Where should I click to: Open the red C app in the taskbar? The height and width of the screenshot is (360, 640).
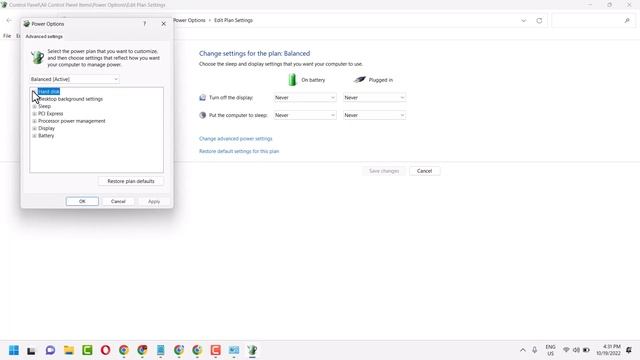point(216,350)
